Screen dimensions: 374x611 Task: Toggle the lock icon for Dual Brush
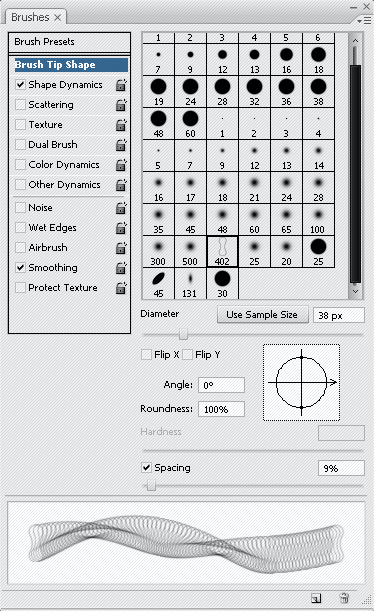point(121,145)
